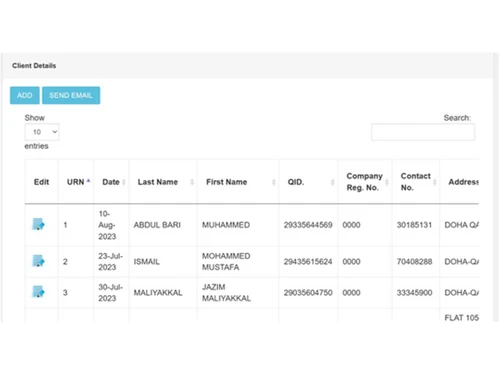The image size is (500, 375).
Task: Click the FLAT 105 address text
Action: (x=462, y=318)
